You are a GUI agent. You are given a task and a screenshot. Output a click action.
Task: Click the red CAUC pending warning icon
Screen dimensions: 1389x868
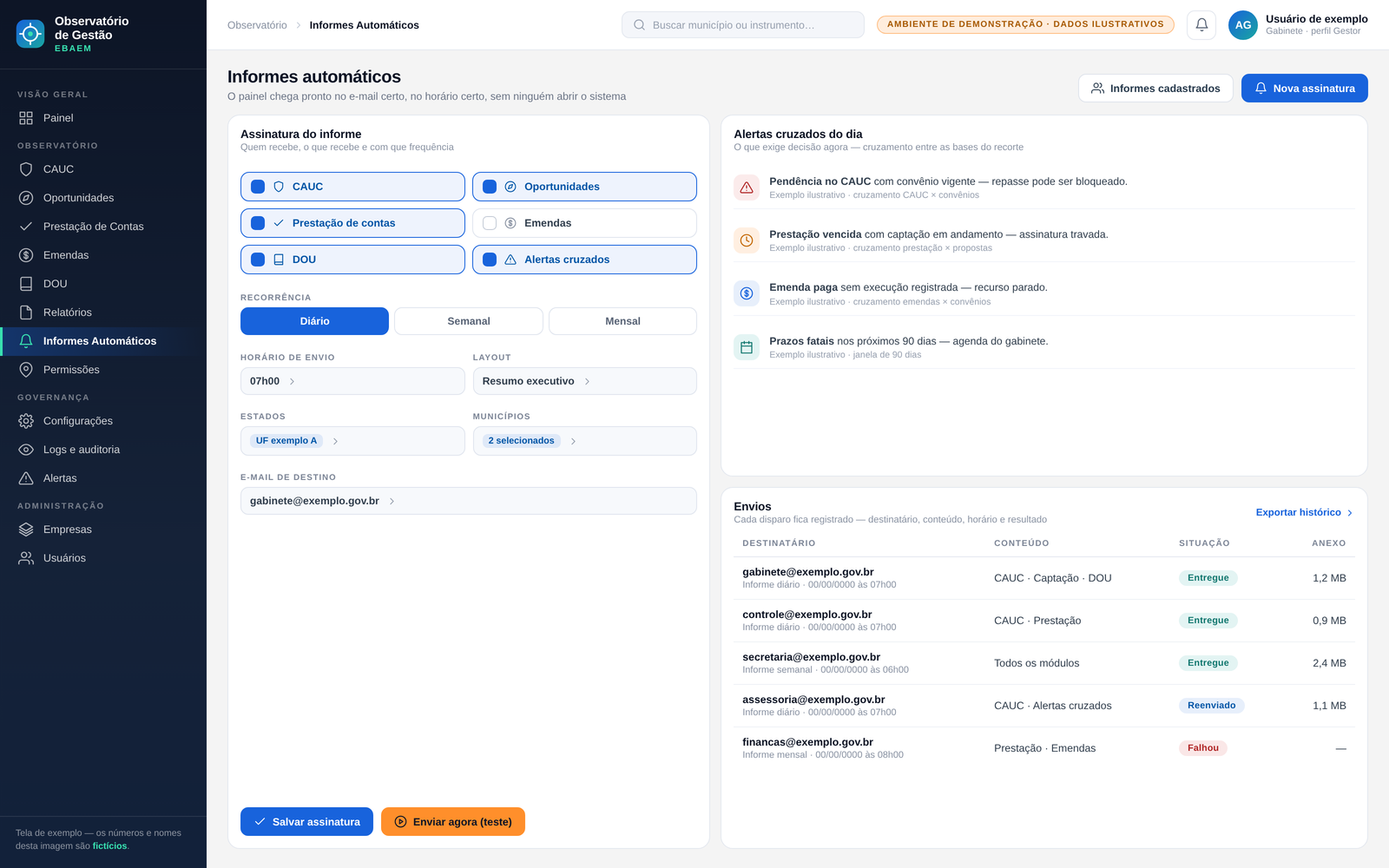(747, 187)
